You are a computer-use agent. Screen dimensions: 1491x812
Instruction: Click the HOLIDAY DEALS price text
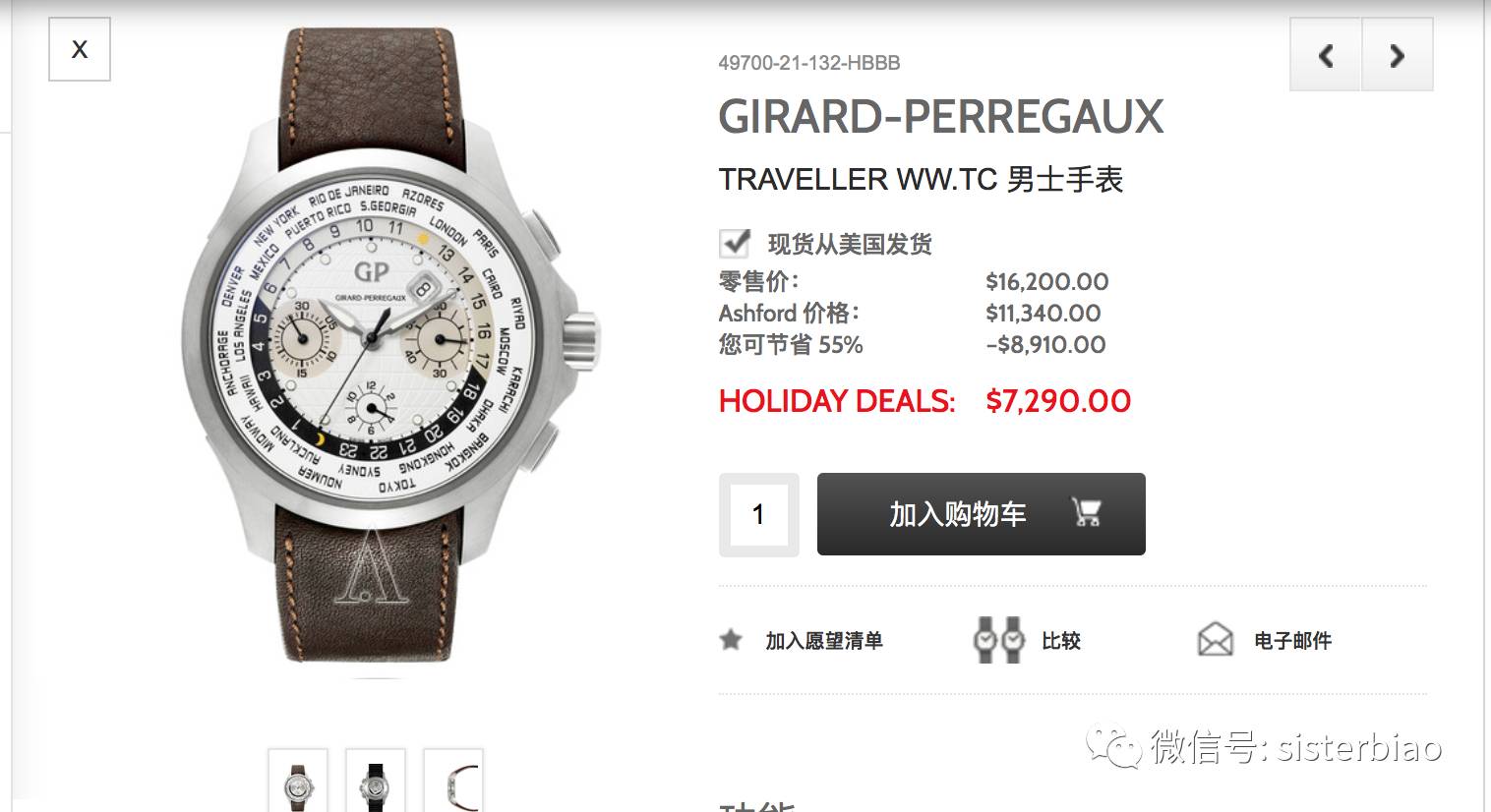click(x=924, y=401)
